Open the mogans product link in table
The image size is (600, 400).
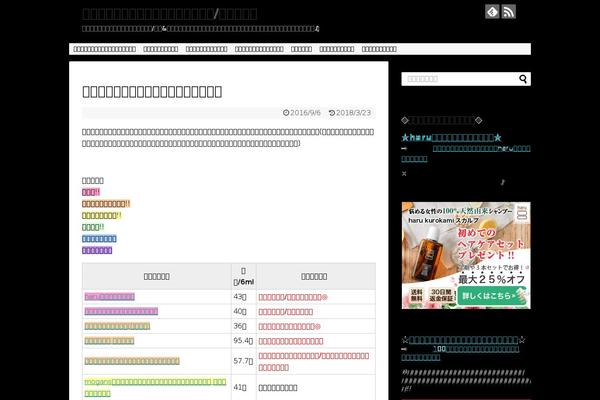click(x=155, y=387)
